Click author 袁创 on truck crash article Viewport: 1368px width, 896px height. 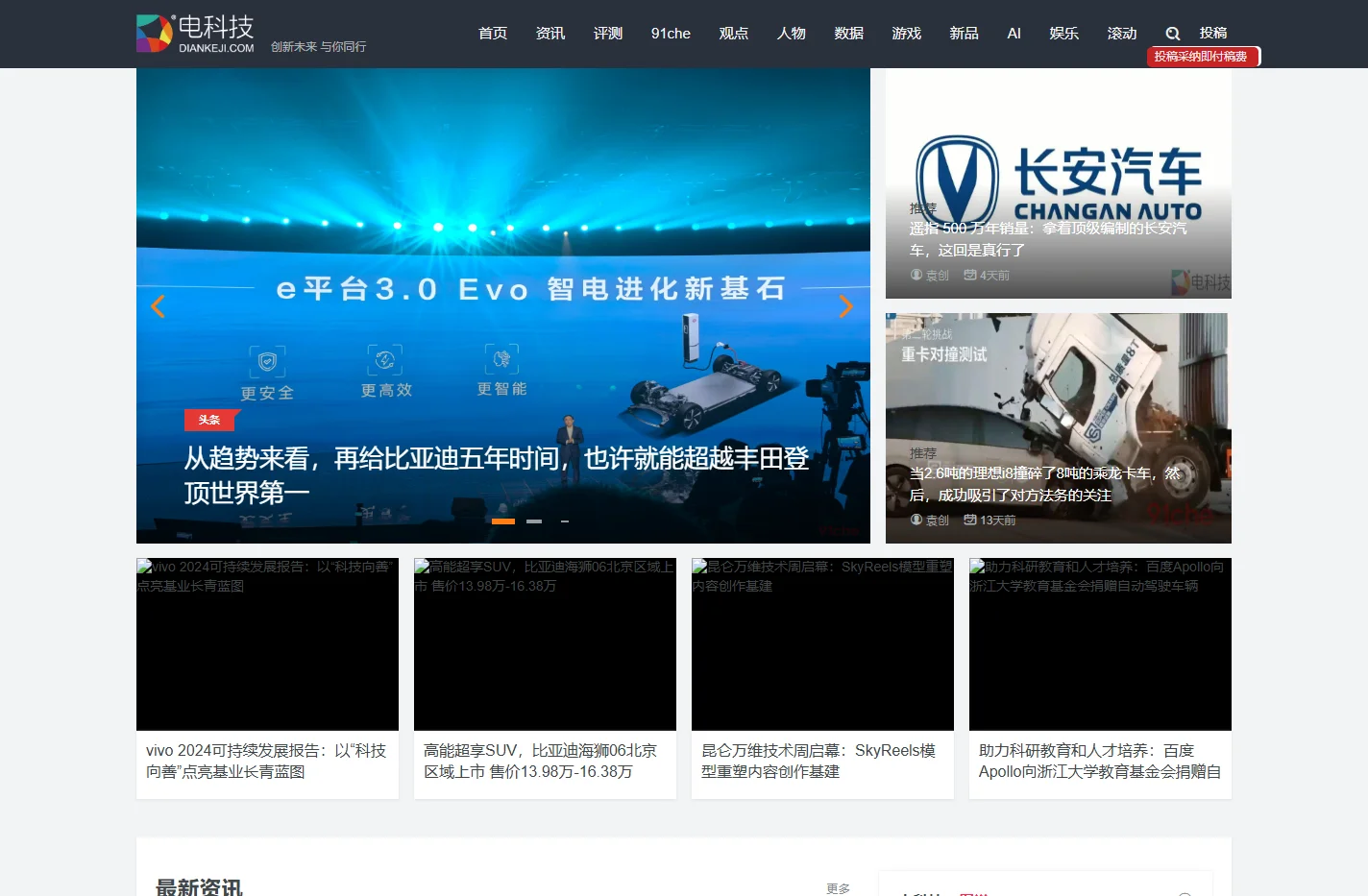[930, 521]
